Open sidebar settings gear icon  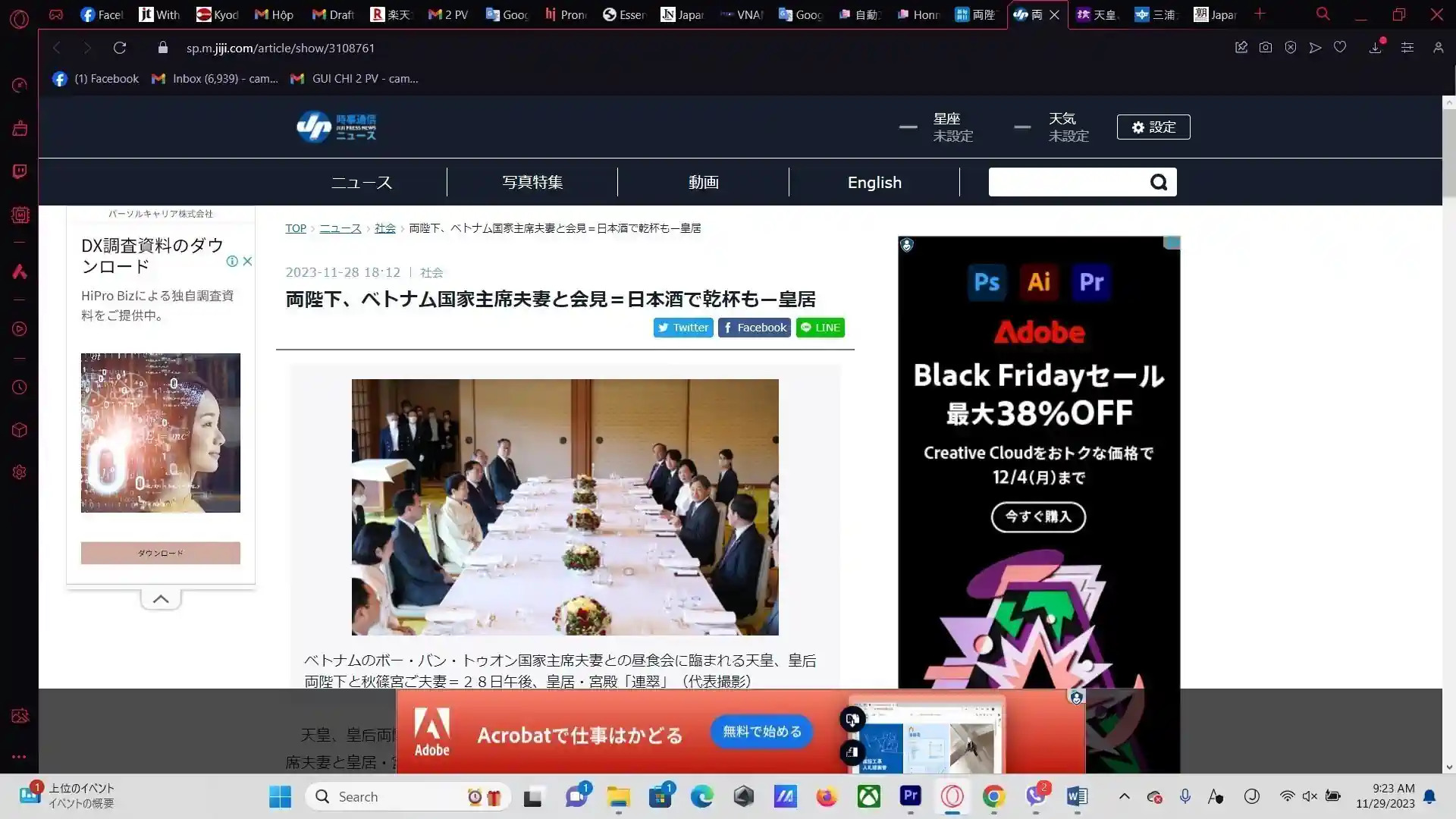tap(20, 472)
